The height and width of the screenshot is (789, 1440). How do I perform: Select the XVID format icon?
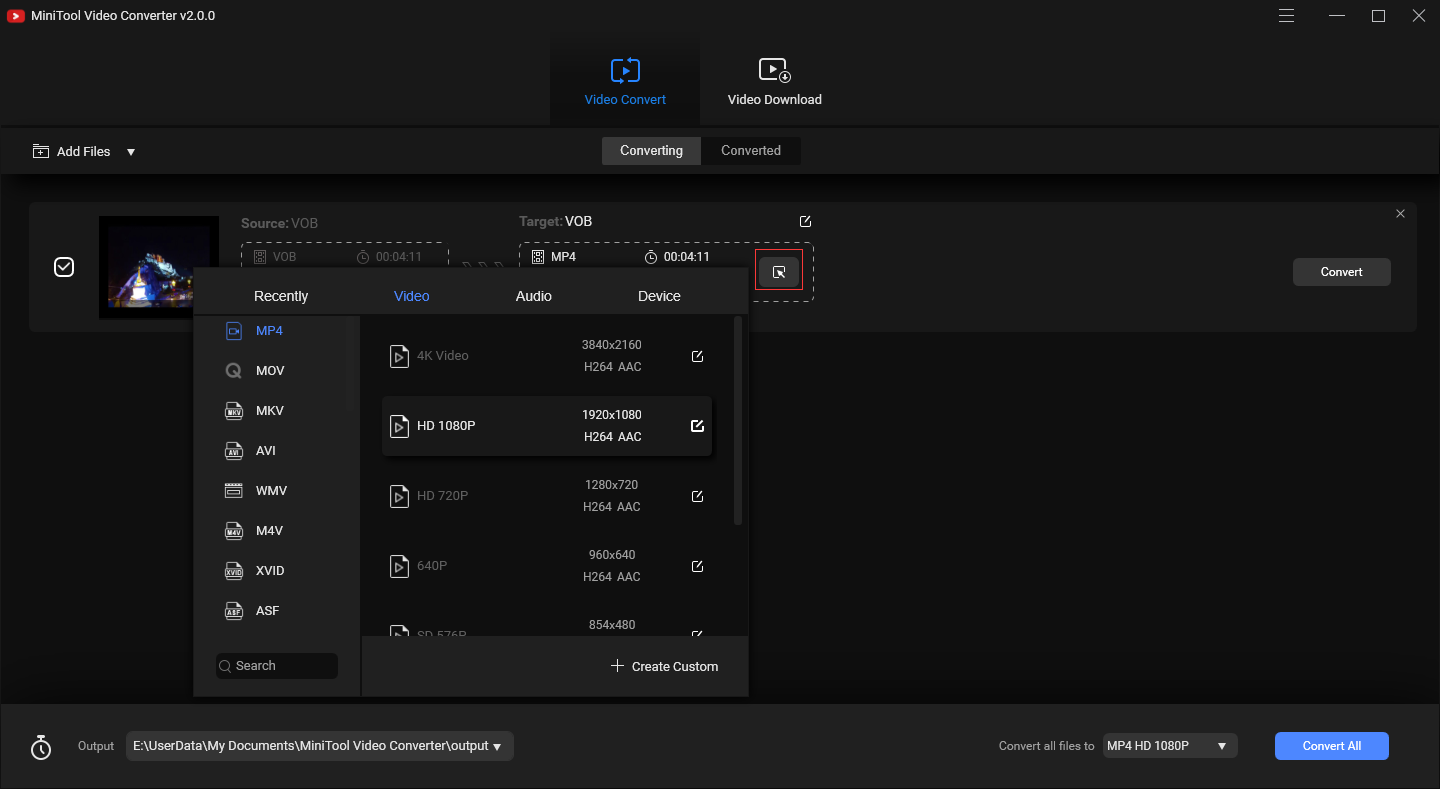pos(233,570)
